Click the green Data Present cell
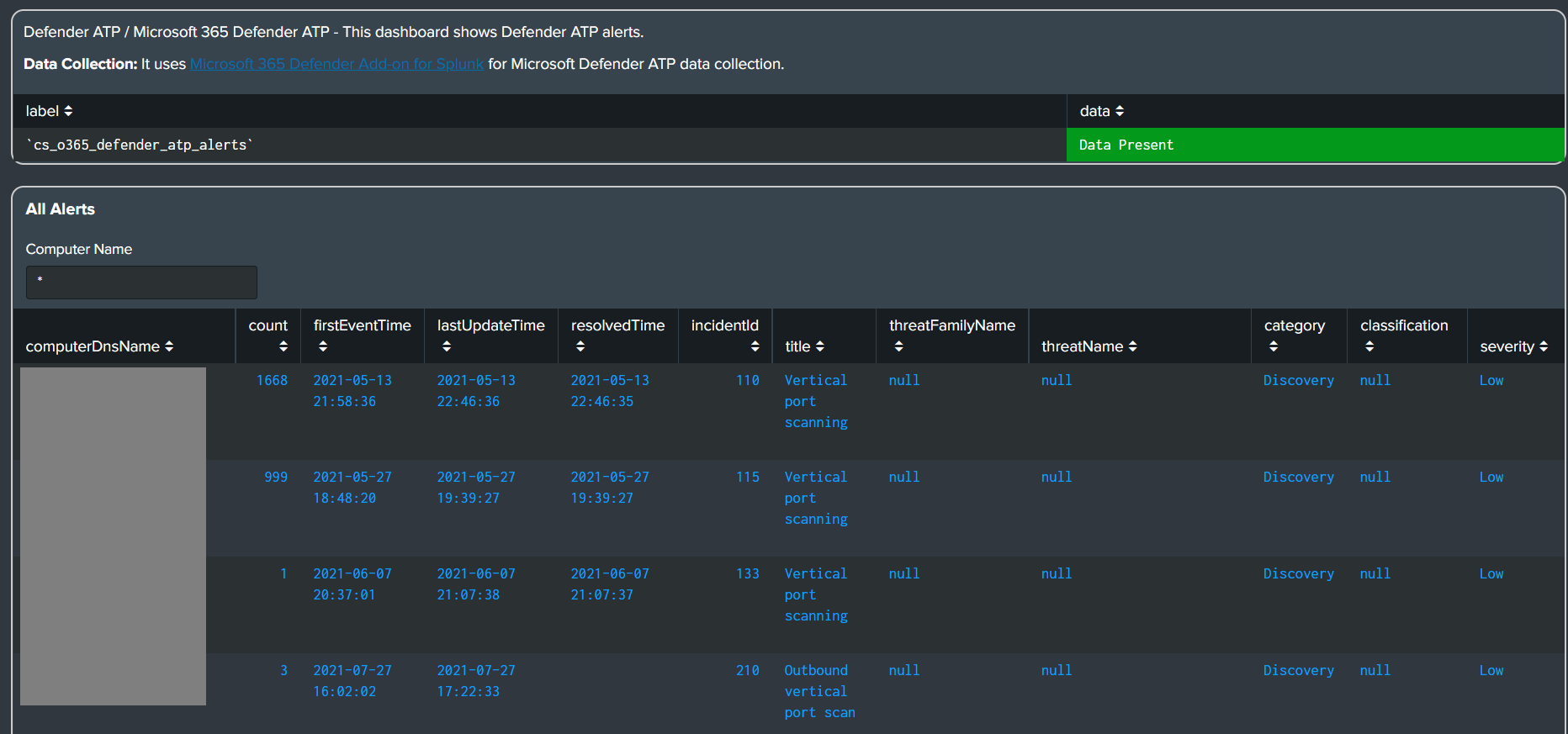 [1315, 145]
